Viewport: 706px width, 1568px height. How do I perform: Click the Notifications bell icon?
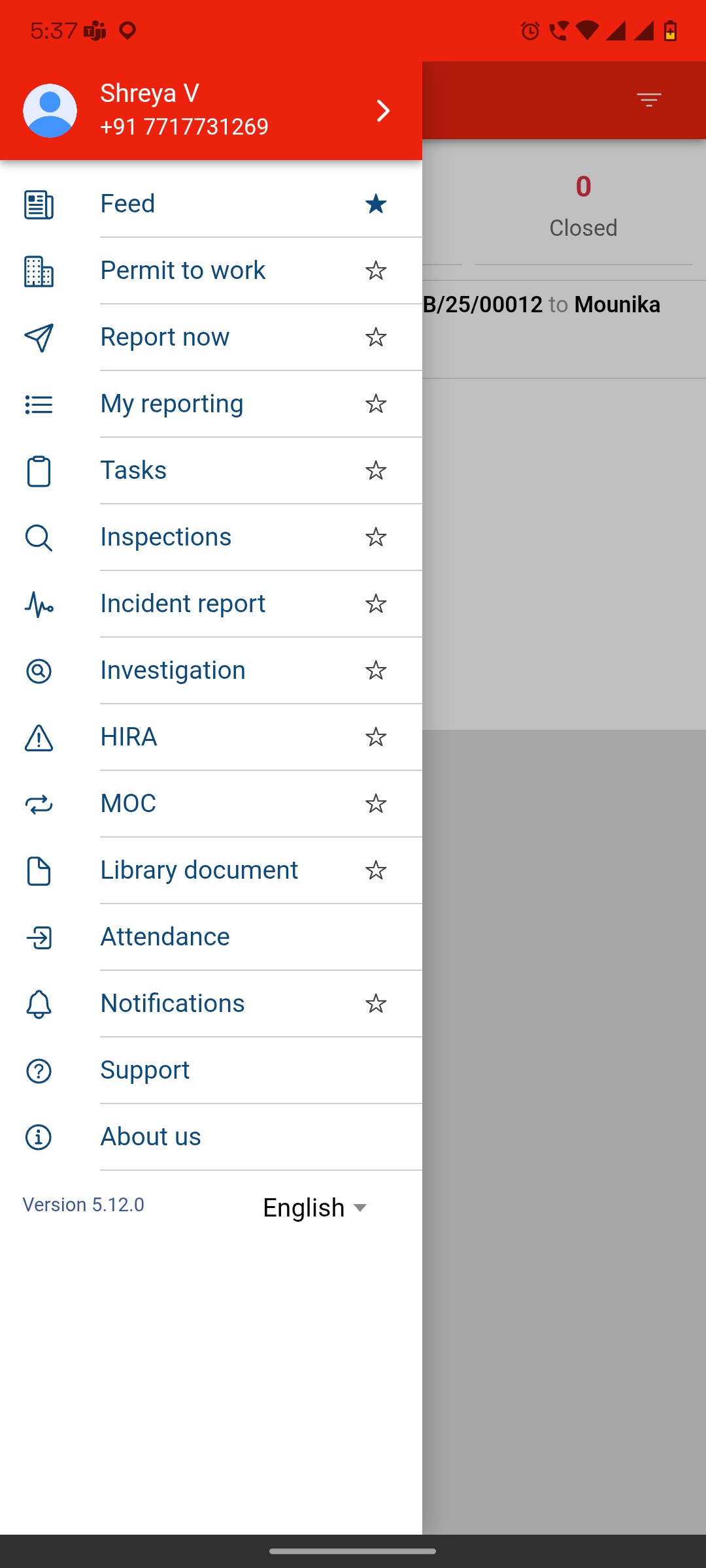point(39,1004)
